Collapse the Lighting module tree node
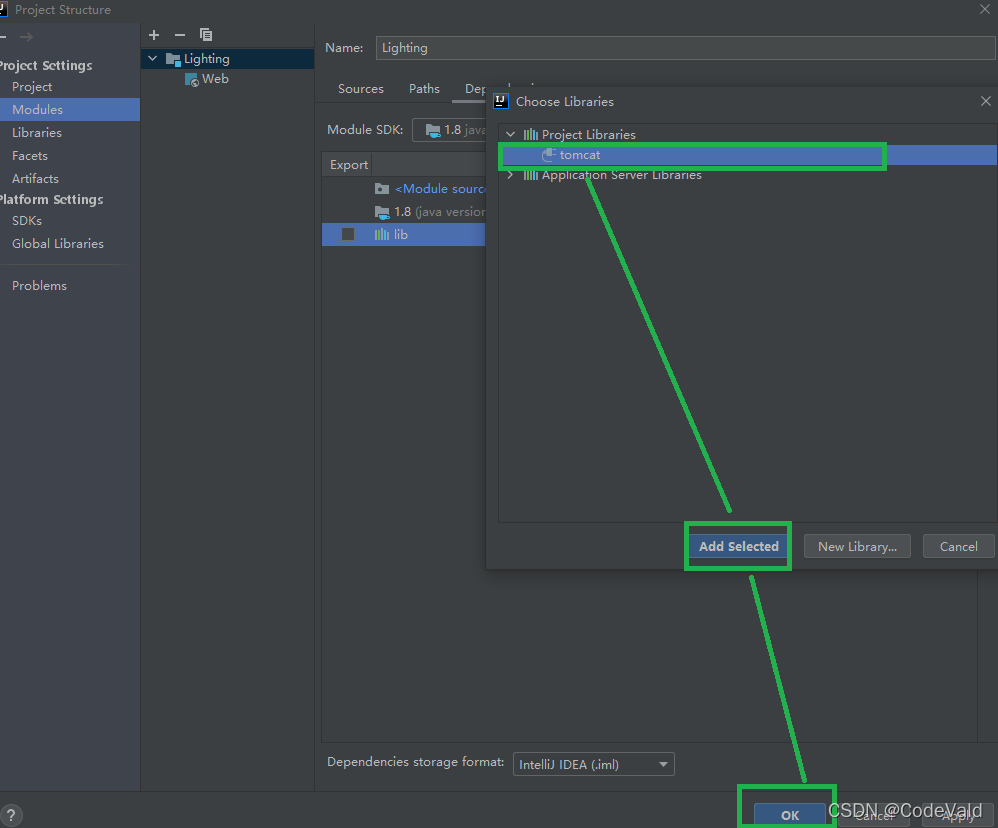The width and height of the screenshot is (998, 828). click(153, 59)
